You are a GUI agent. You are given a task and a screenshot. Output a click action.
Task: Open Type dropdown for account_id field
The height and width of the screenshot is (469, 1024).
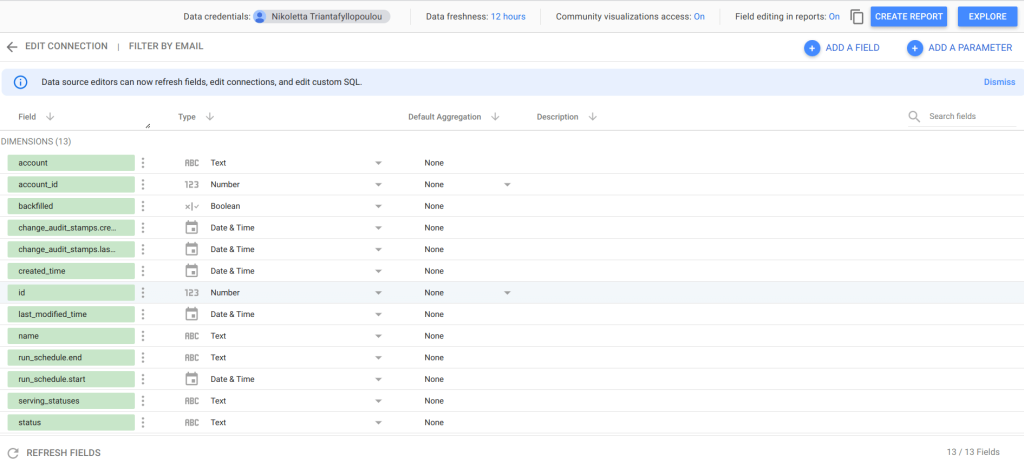(378, 185)
